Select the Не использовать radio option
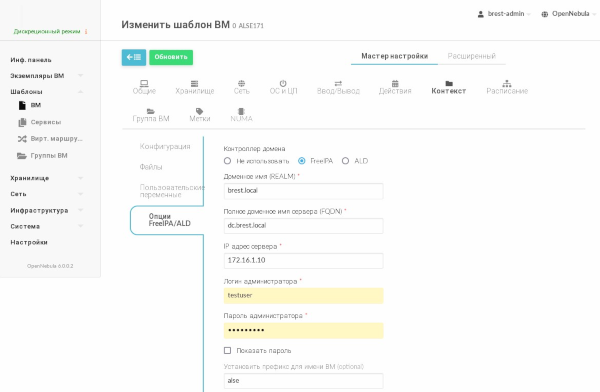Image resolution: width=600 pixels, height=392 pixels. coord(227,161)
